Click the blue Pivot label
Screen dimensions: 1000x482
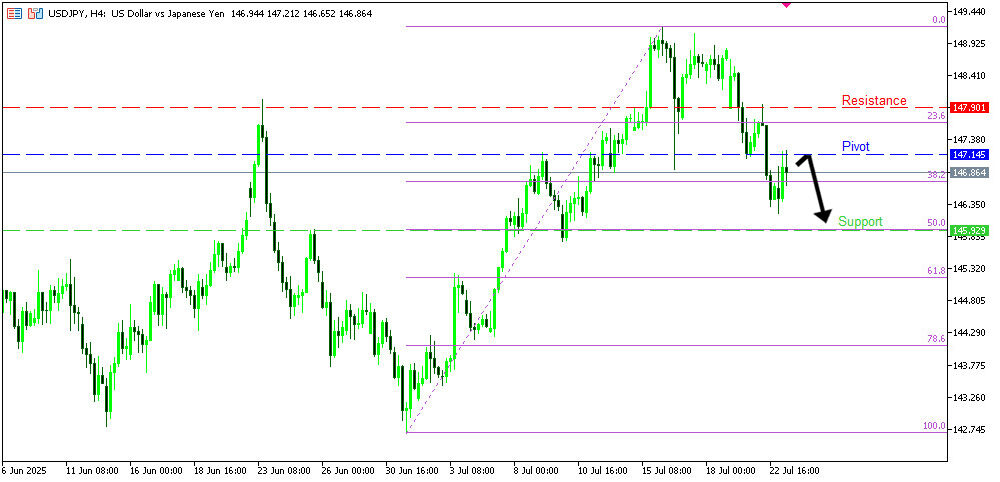tap(855, 147)
